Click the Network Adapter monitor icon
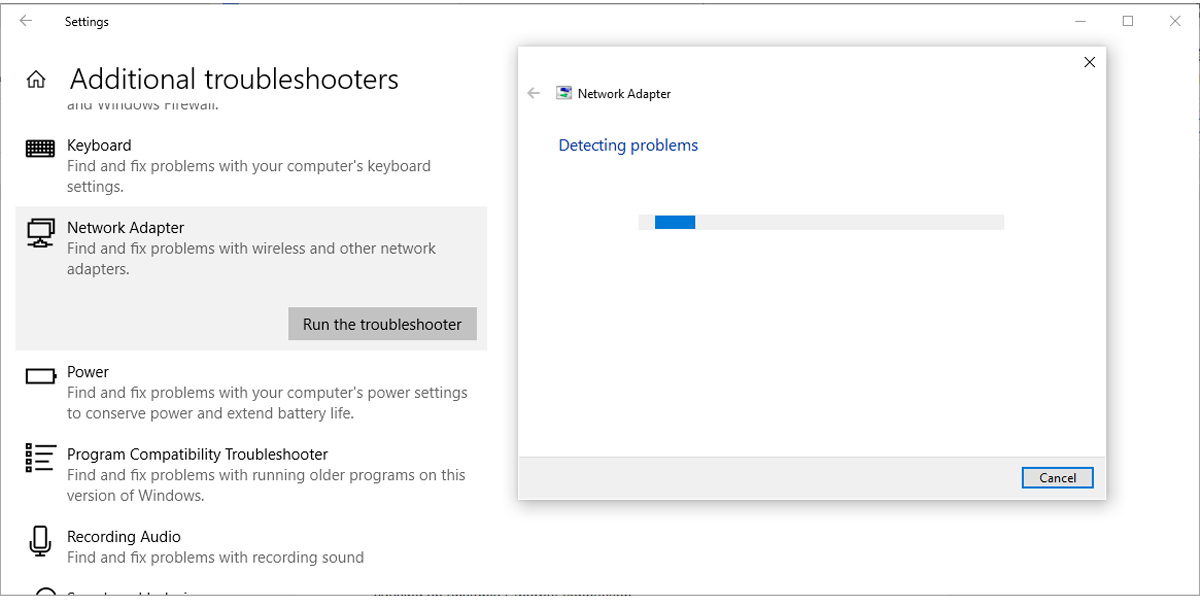The height and width of the screenshot is (600, 1200). coord(40,232)
